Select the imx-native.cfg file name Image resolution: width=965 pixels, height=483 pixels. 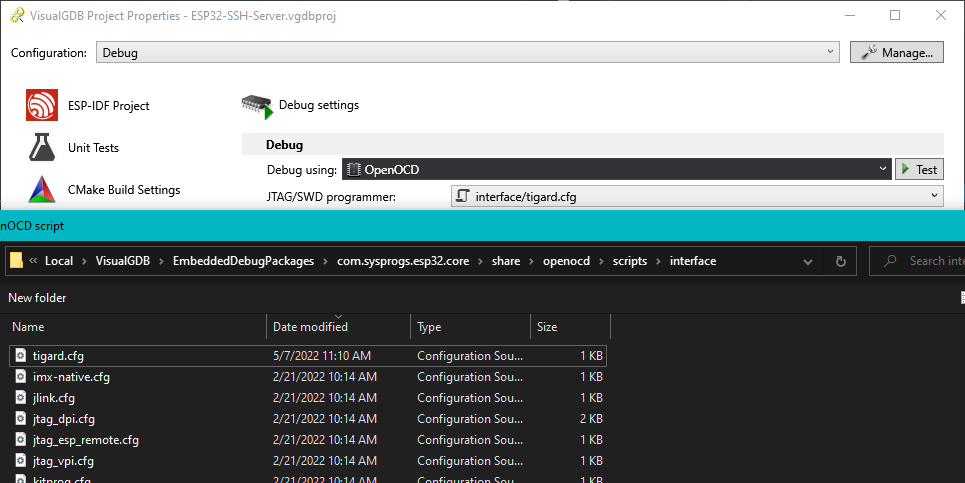click(71, 377)
